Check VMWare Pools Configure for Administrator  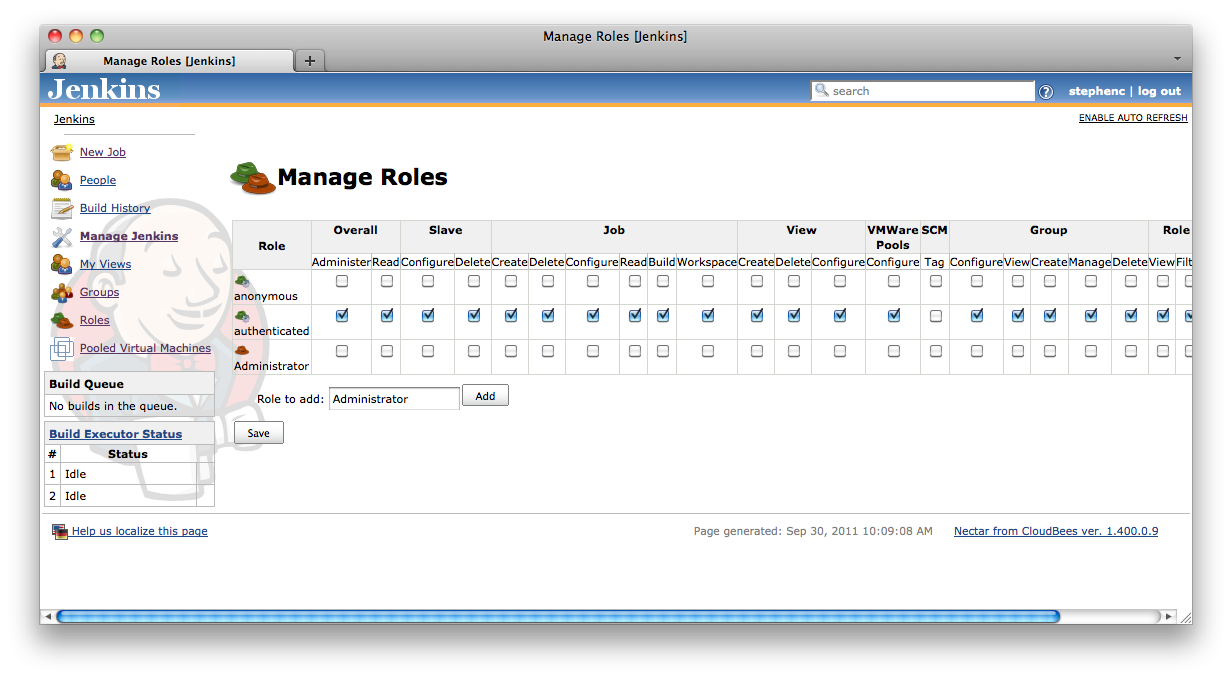894,351
